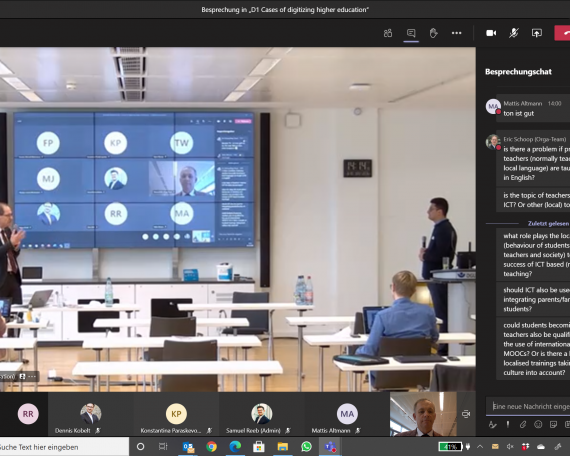Click the camera switch icon beside self-view

[x=466, y=414]
